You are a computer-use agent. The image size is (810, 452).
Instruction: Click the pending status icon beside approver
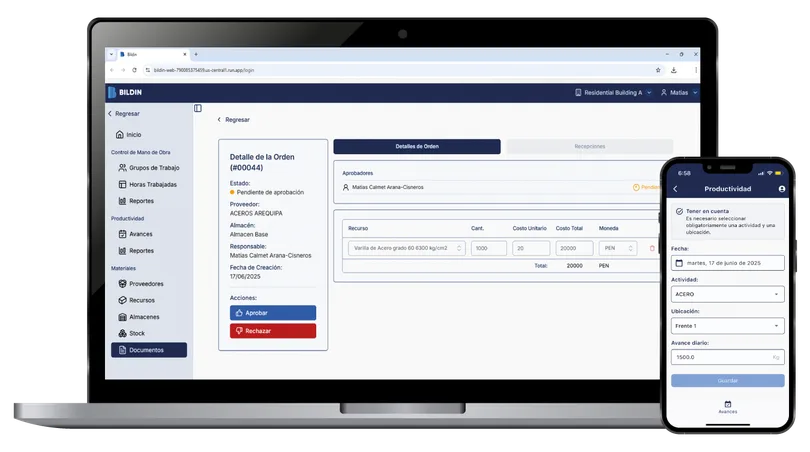click(636, 188)
